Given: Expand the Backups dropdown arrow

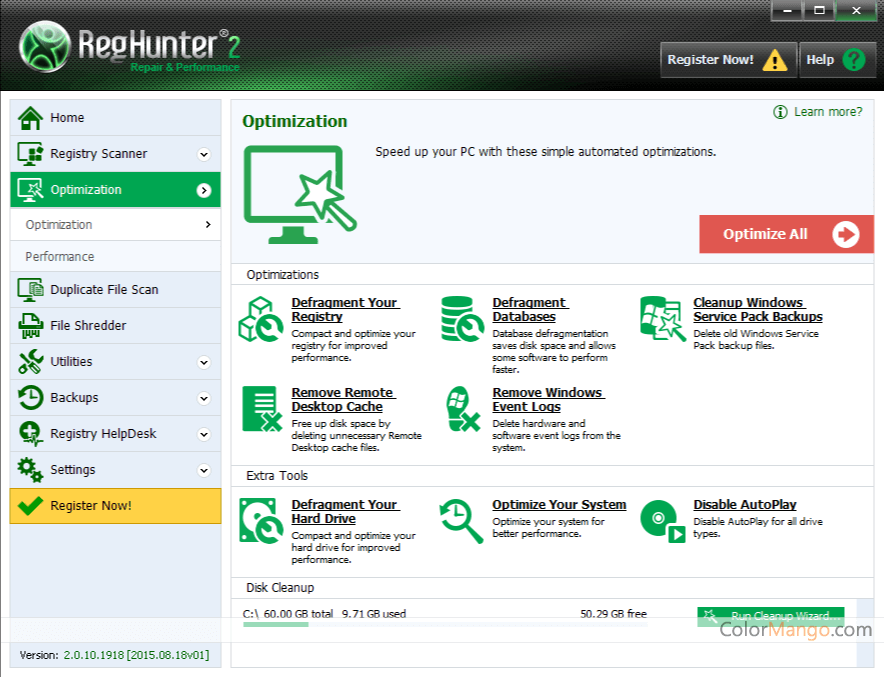Looking at the screenshot, I should click(x=204, y=399).
